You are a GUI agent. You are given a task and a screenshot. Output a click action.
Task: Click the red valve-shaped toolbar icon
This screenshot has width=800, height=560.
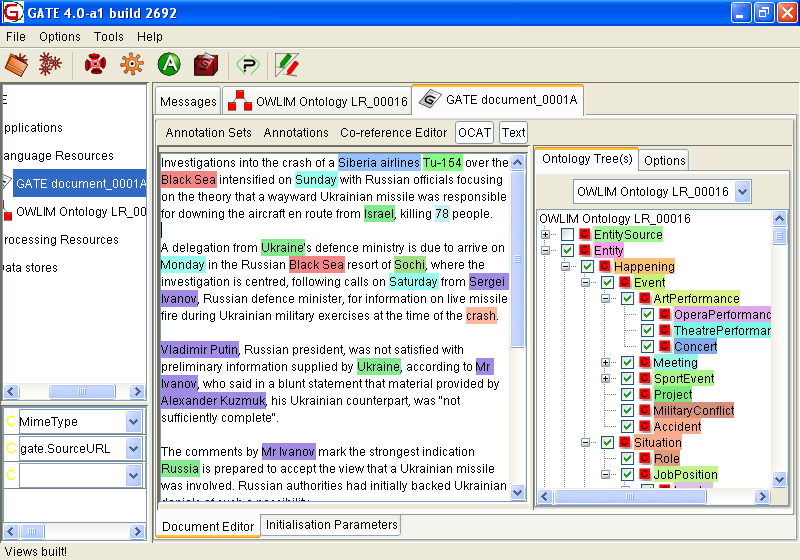(95, 65)
